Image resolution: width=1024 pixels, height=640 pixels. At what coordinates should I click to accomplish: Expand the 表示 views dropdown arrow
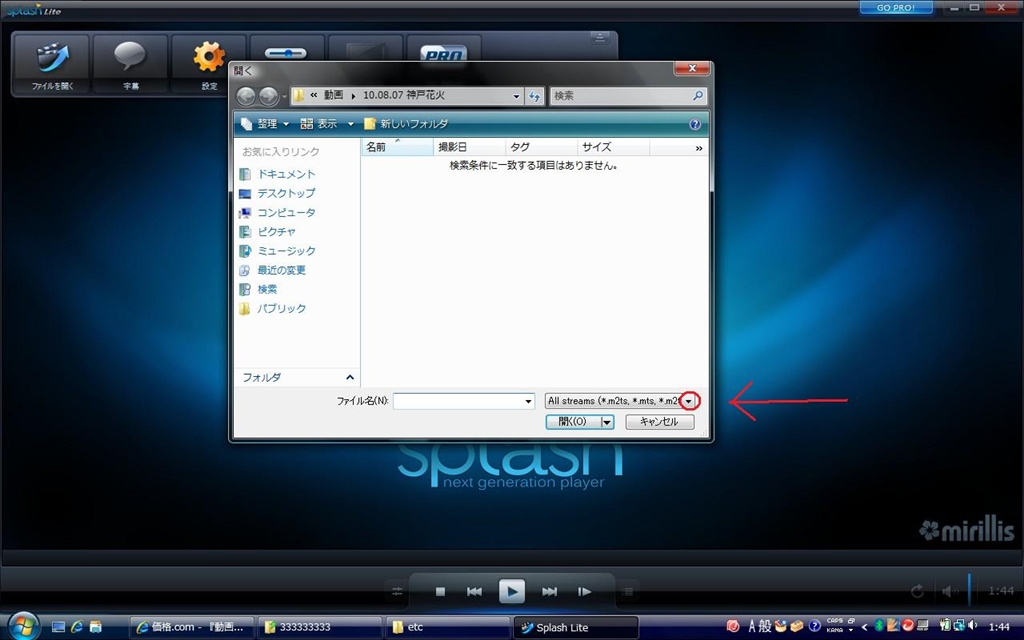[x=351, y=123]
